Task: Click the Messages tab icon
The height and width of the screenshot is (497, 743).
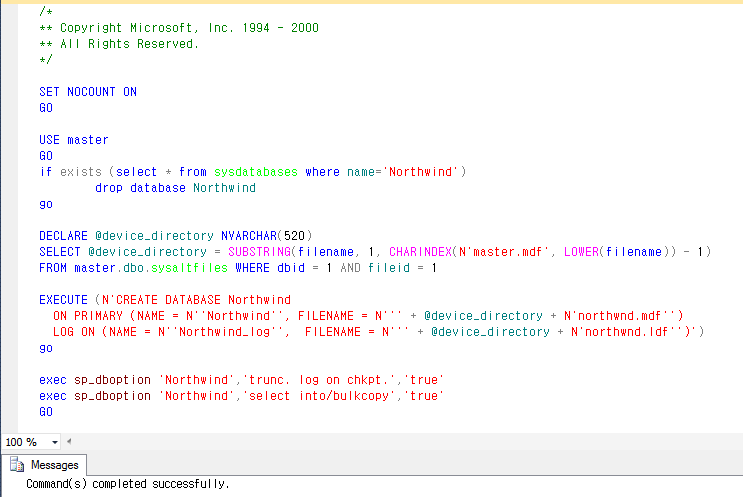Action: click(17, 465)
